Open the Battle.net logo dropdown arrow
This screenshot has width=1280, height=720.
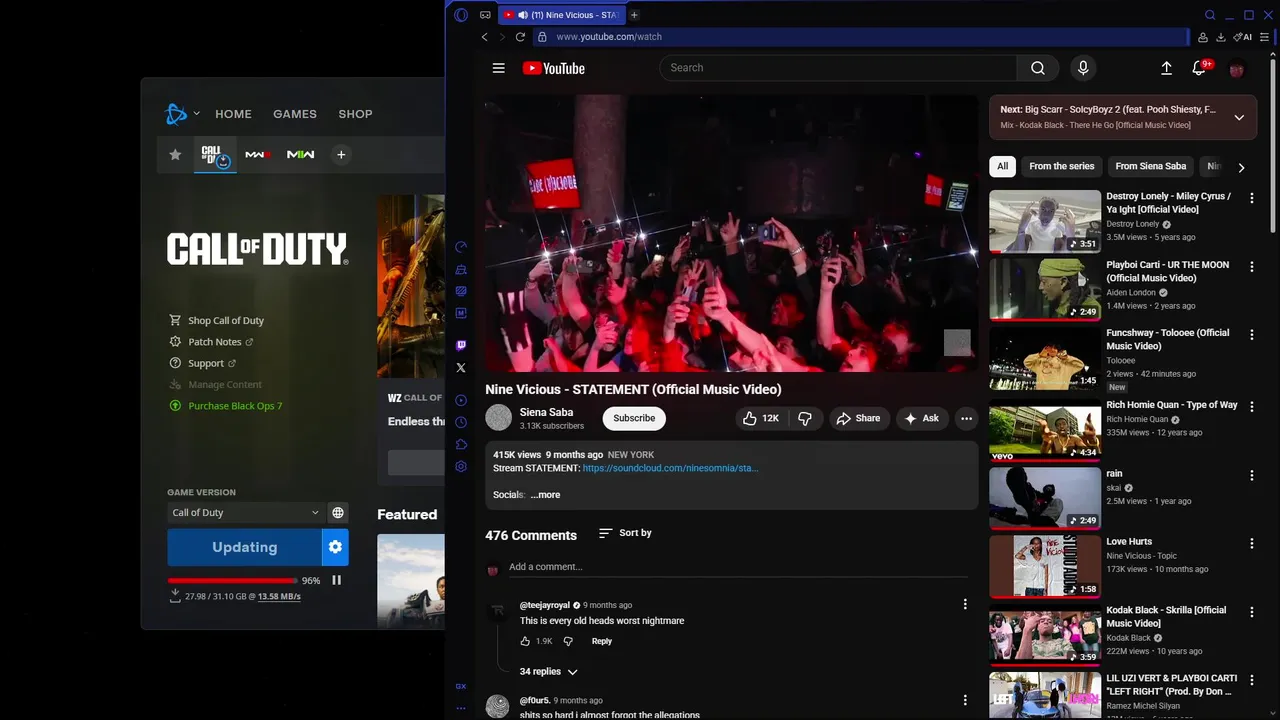(197, 114)
